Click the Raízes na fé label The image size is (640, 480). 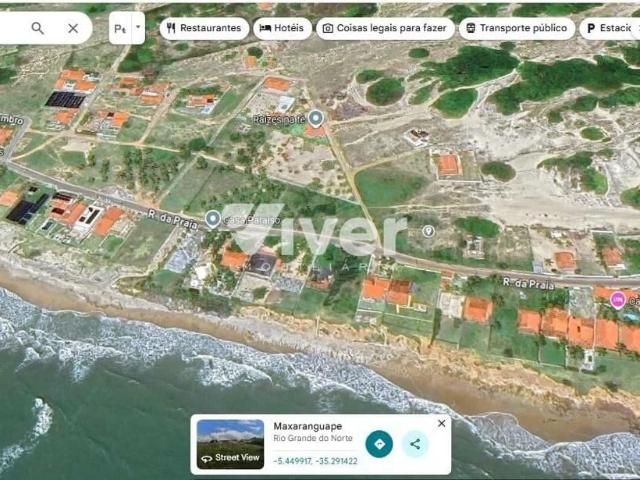(x=279, y=120)
